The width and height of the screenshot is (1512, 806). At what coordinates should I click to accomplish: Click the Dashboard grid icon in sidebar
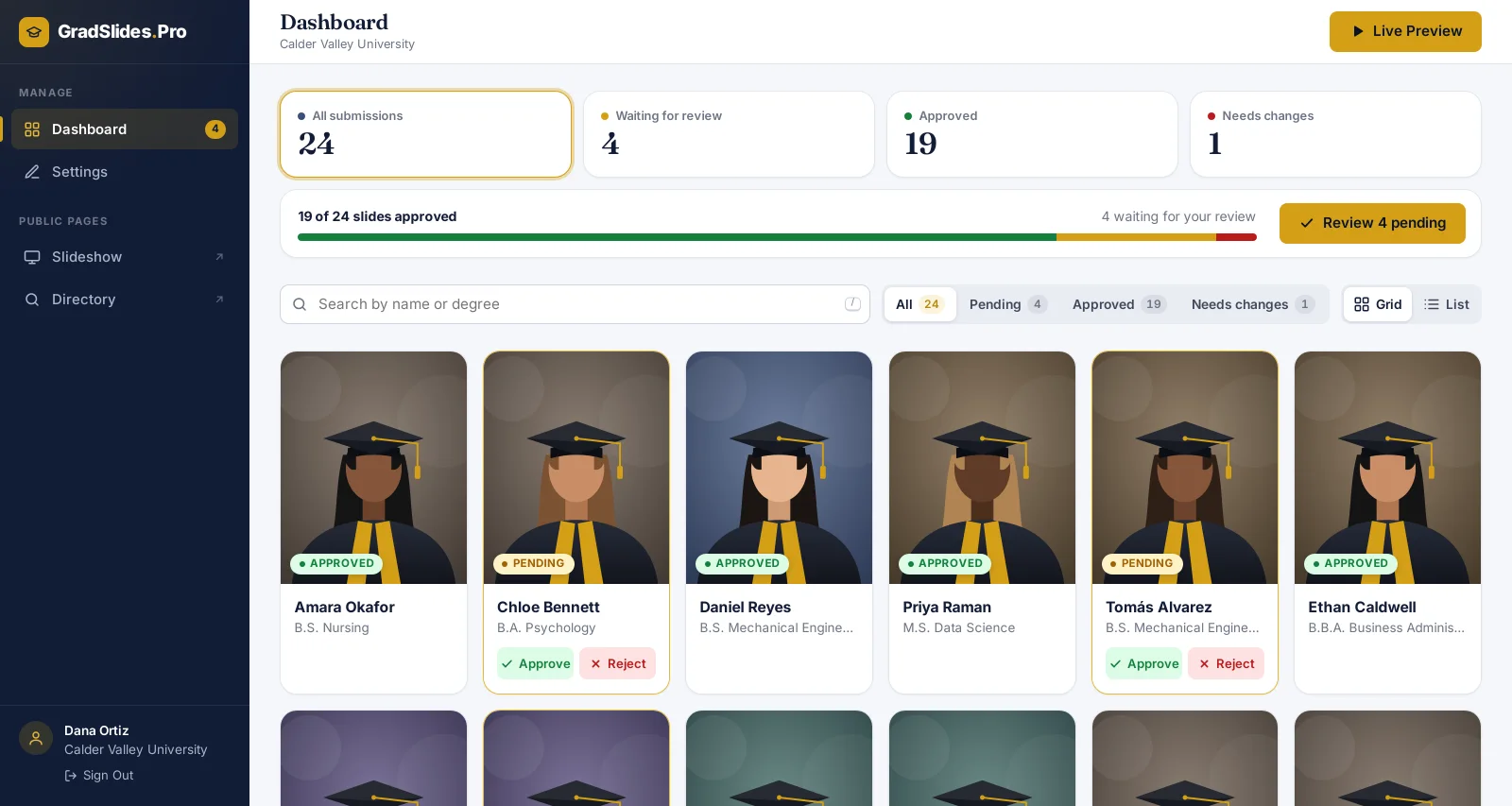click(x=32, y=129)
